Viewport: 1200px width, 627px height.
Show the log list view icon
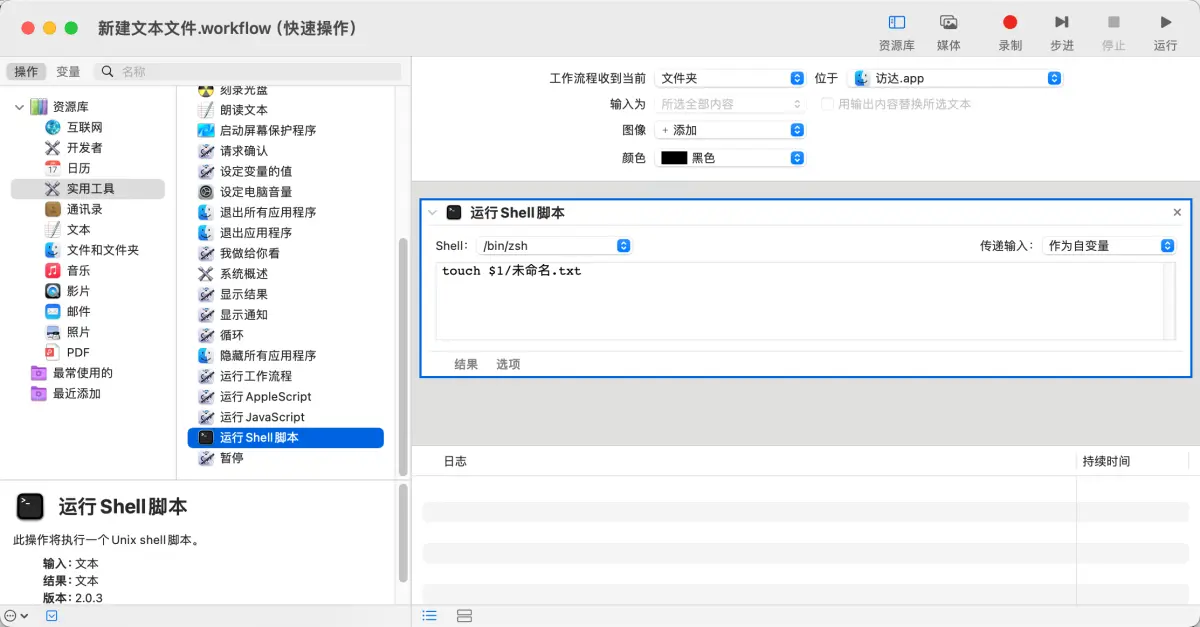(x=430, y=615)
